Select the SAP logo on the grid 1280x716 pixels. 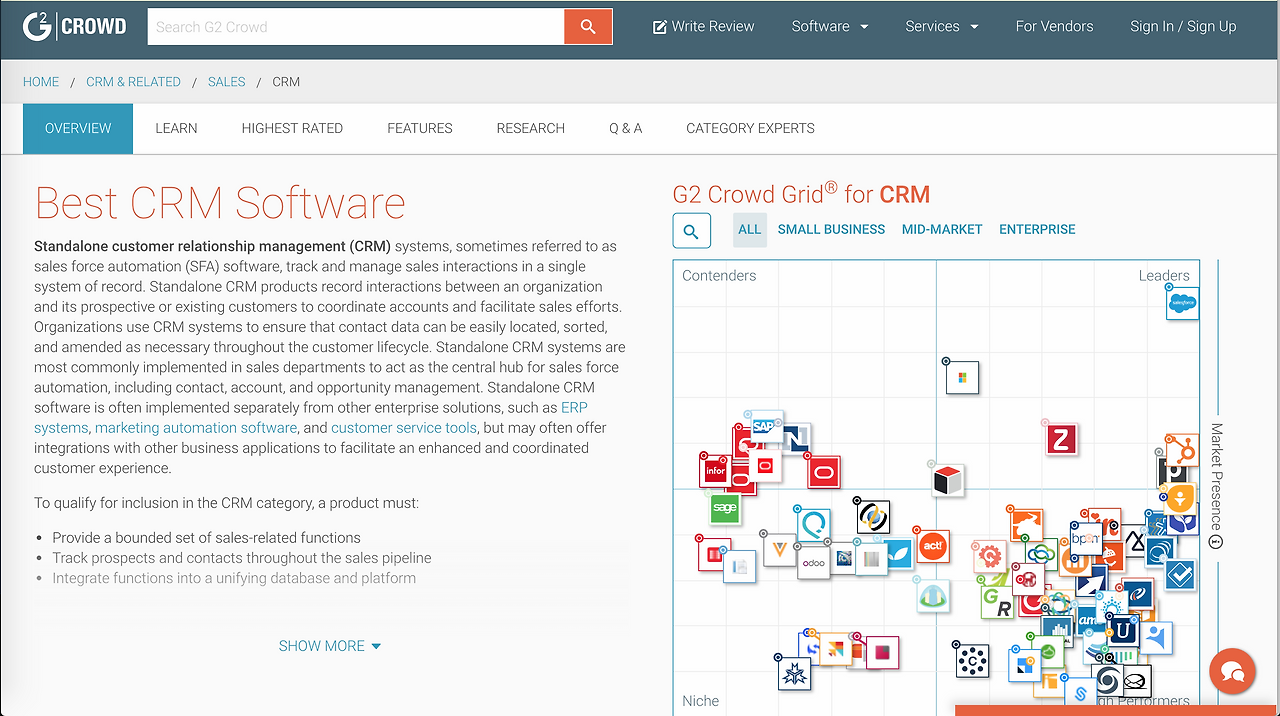765,425
